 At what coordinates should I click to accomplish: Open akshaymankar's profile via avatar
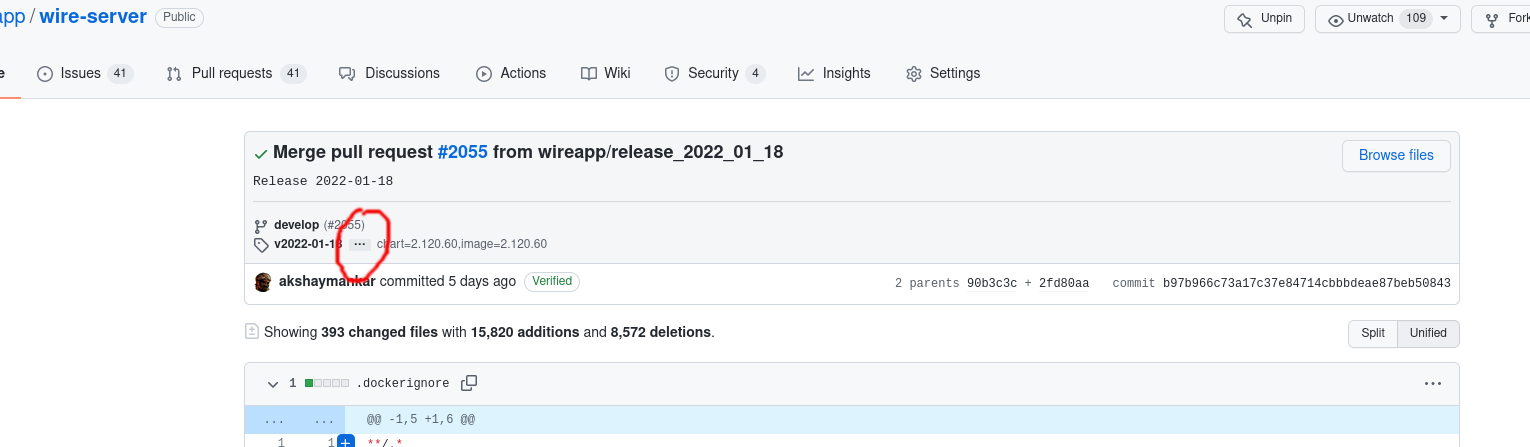[x=264, y=282]
